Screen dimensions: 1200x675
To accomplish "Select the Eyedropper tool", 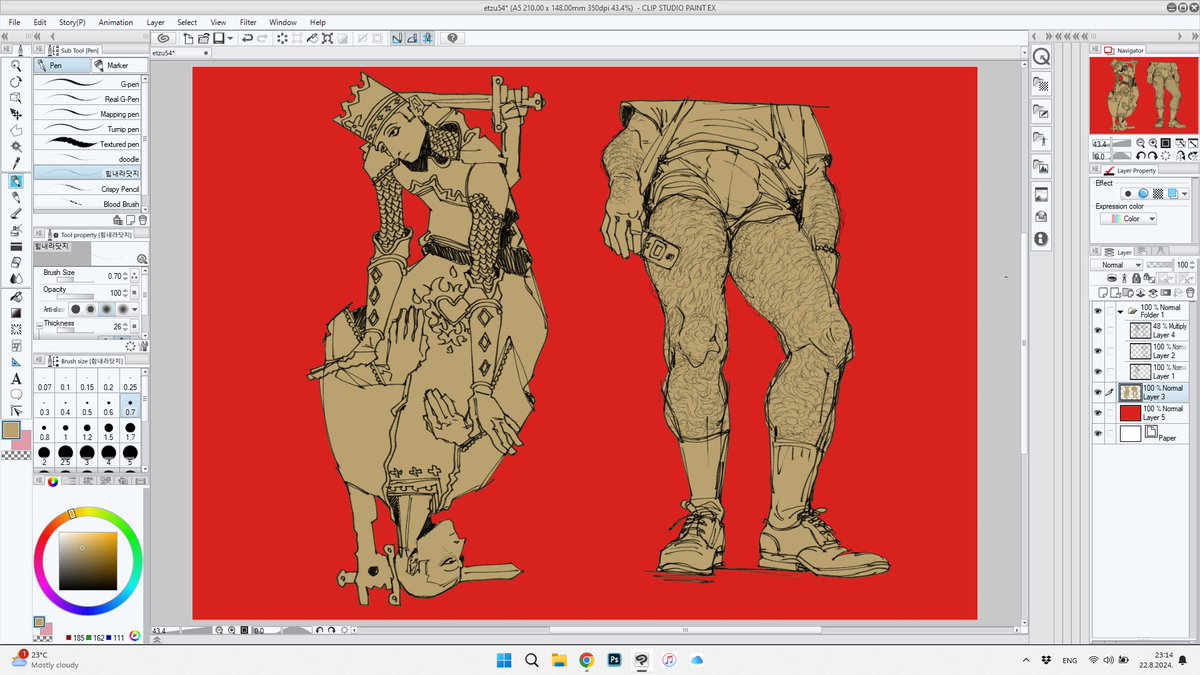I will [x=16, y=164].
